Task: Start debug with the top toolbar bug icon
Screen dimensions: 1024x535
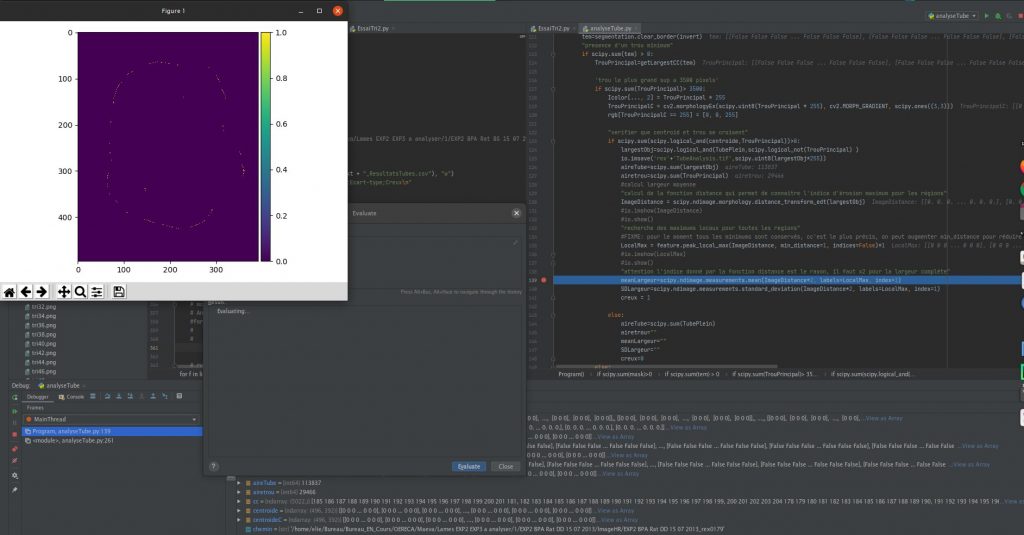Action: 998,16
